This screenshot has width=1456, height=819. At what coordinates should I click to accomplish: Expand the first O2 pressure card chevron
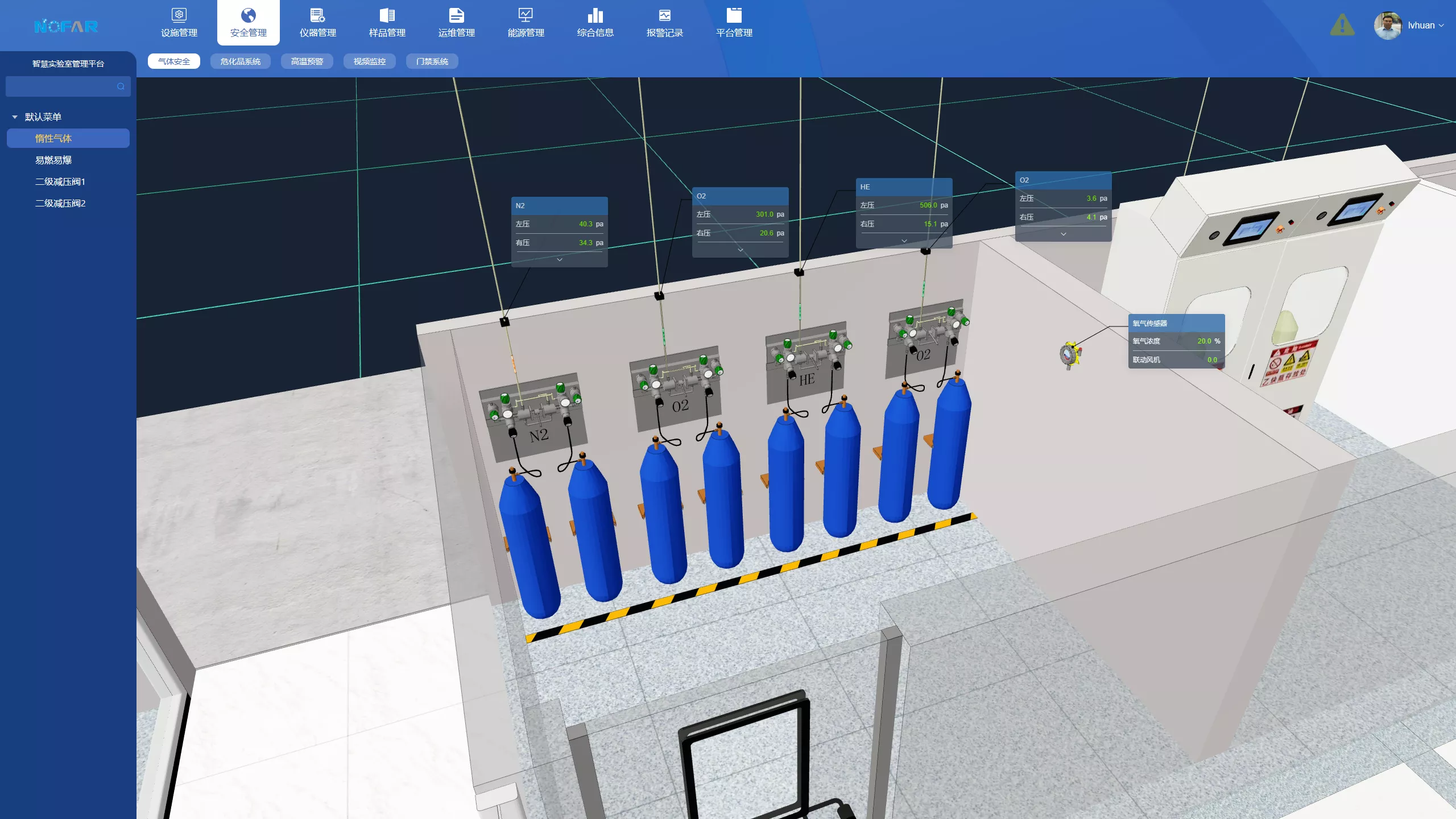pos(741,250)
